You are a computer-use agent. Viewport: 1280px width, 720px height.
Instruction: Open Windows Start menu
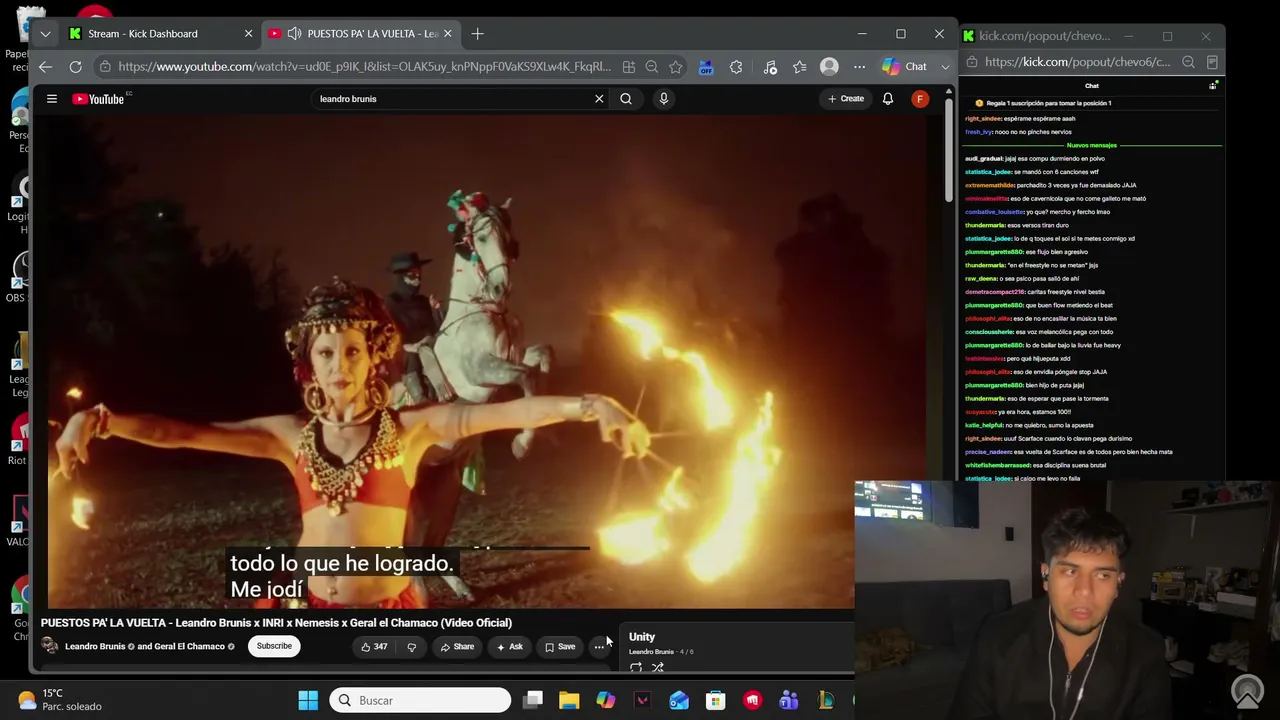click(308, 701)
